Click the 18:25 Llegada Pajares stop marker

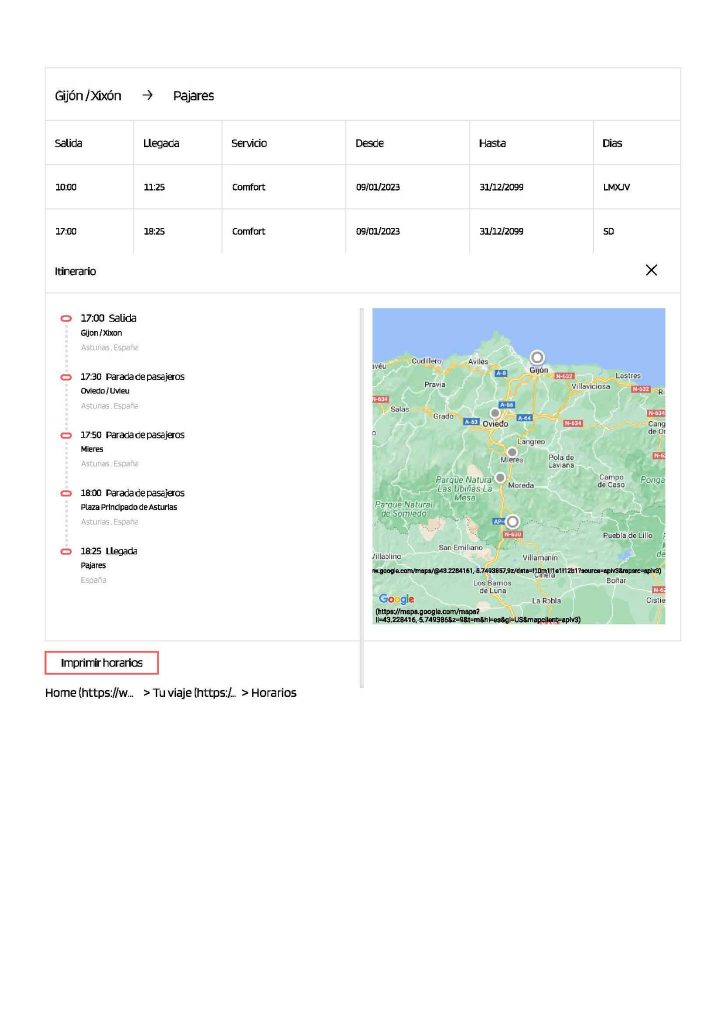66,551
